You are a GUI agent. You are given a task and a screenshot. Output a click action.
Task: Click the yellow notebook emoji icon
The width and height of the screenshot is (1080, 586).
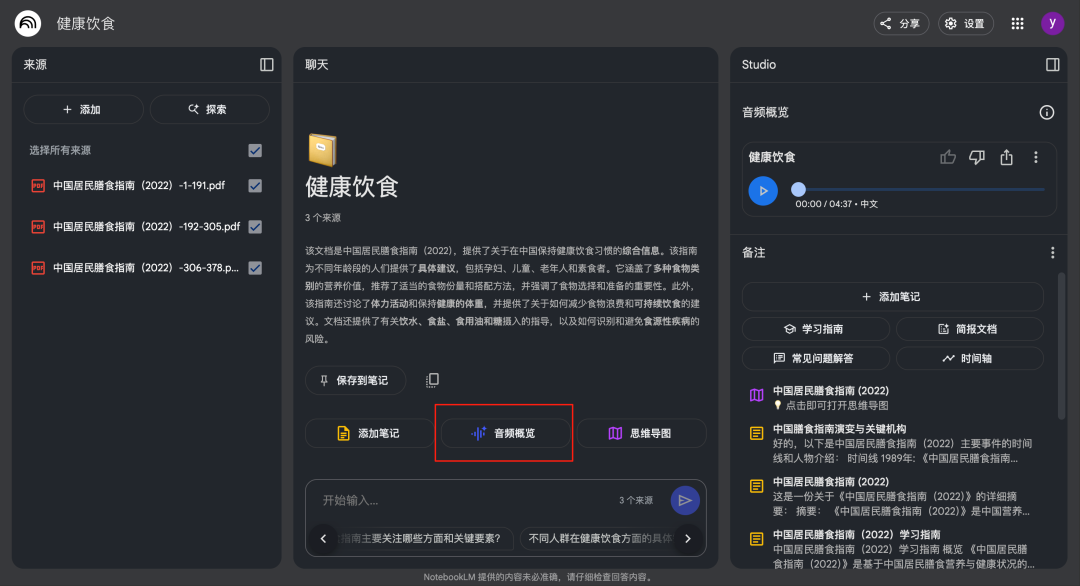coord(322,150)
